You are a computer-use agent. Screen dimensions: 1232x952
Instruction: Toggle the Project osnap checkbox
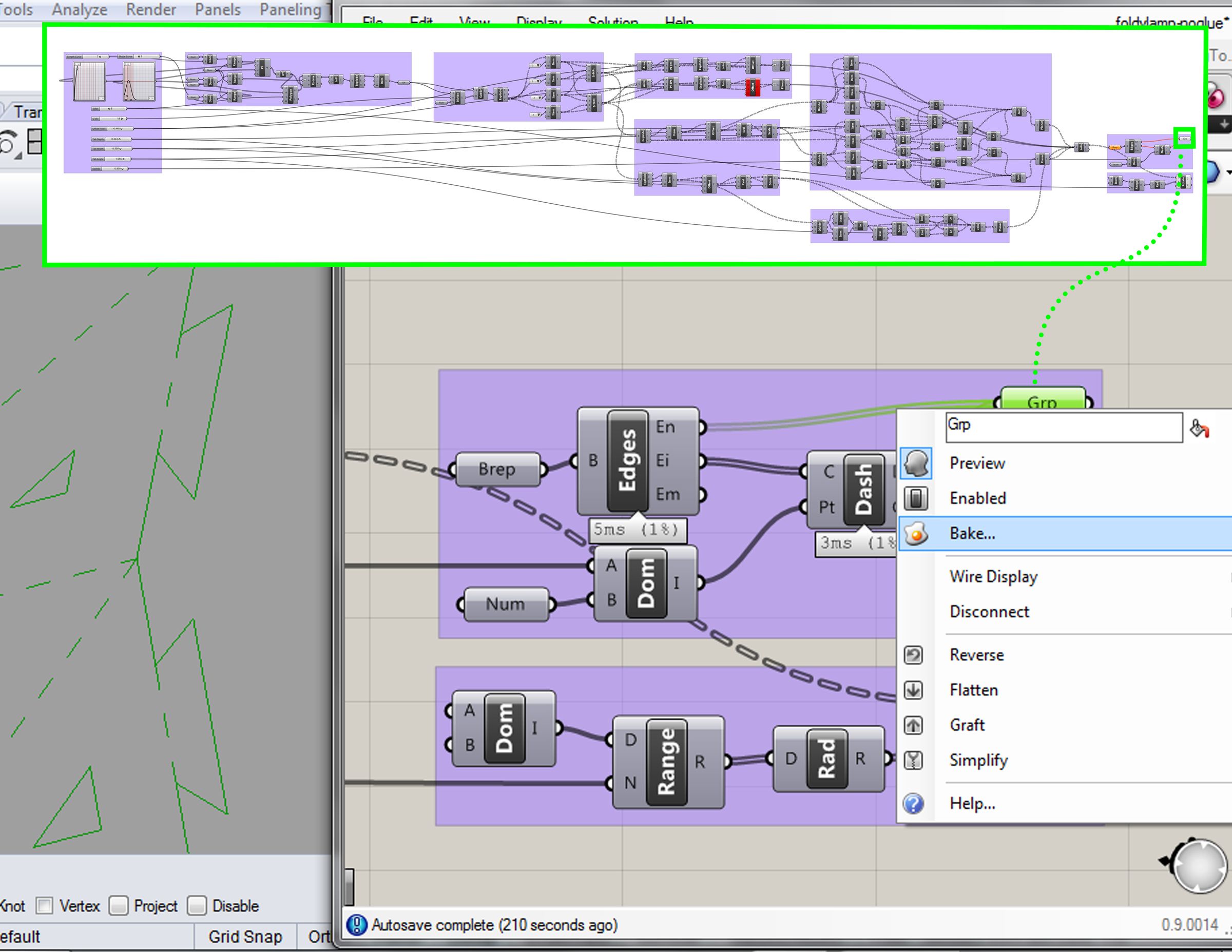(118, 906)
